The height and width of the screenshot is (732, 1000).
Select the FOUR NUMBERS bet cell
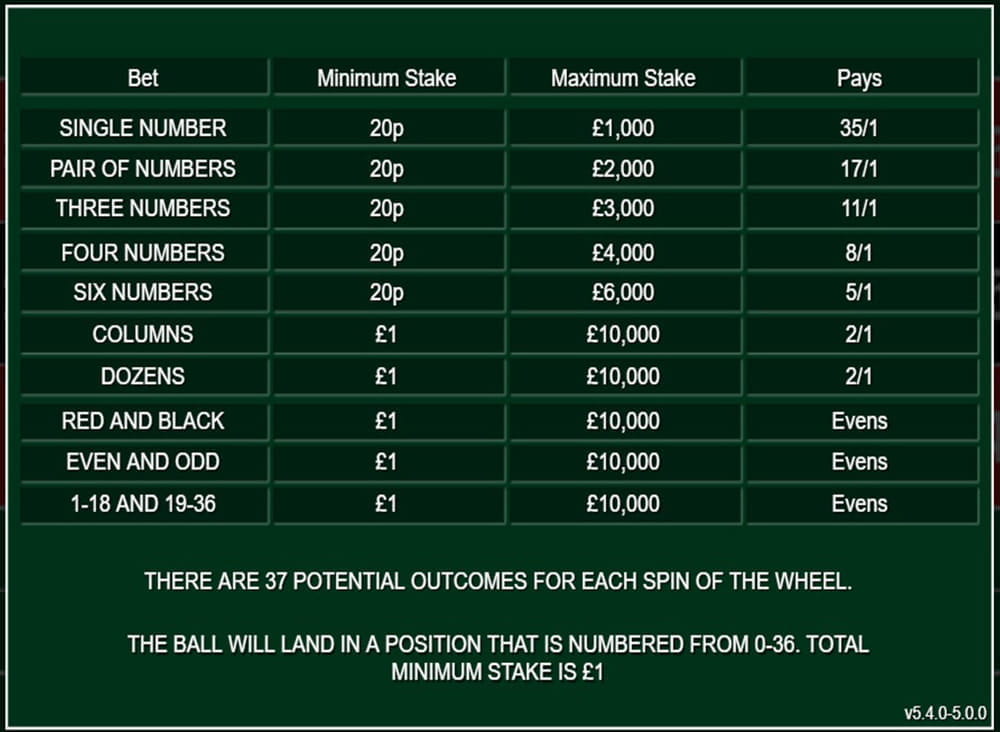click(143, 253)
